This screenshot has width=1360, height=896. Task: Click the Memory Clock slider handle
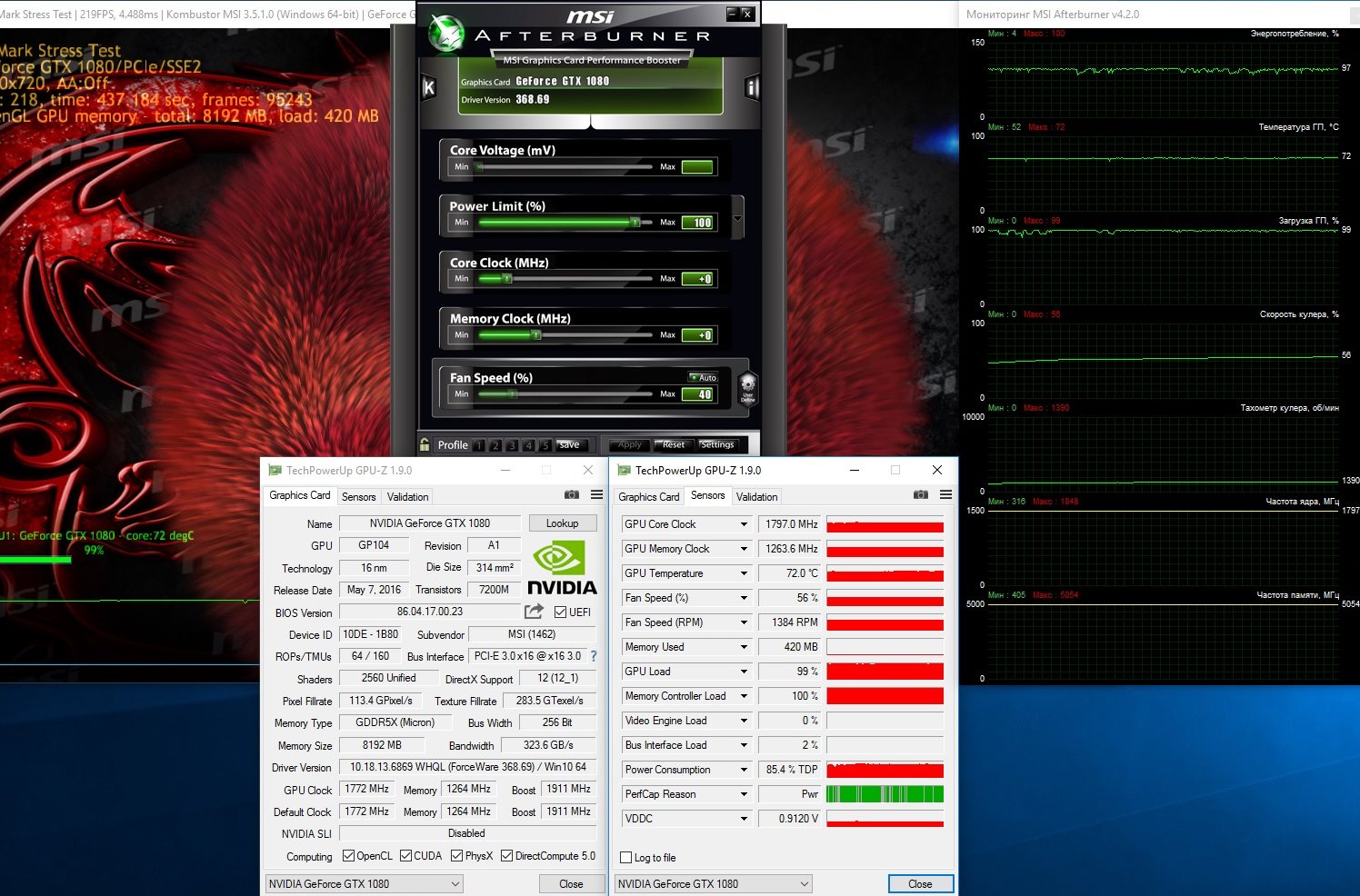(536, 334)
